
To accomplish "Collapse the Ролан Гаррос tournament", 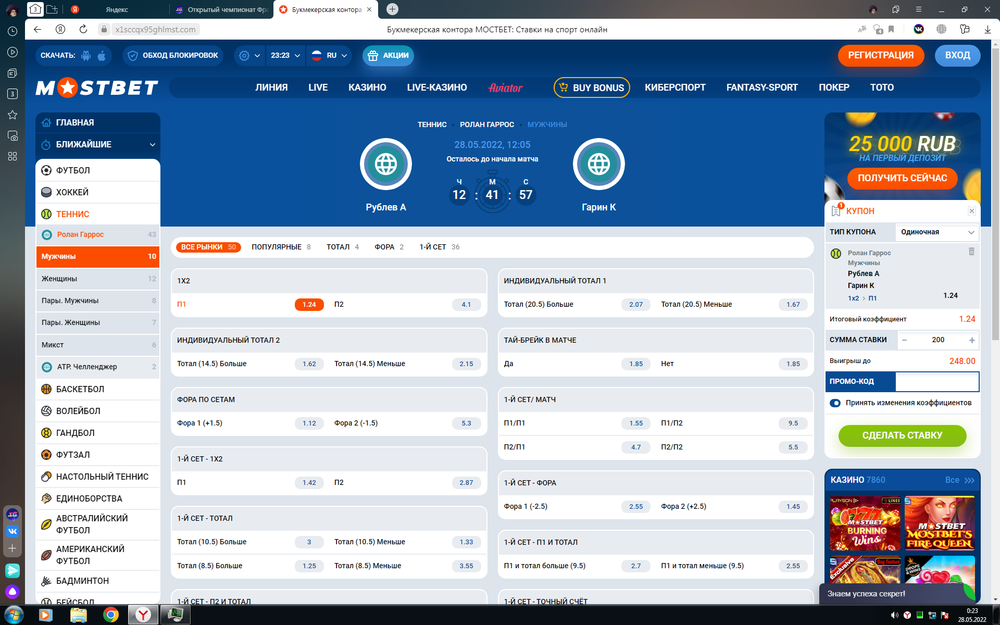I will [x=98, y=235].
